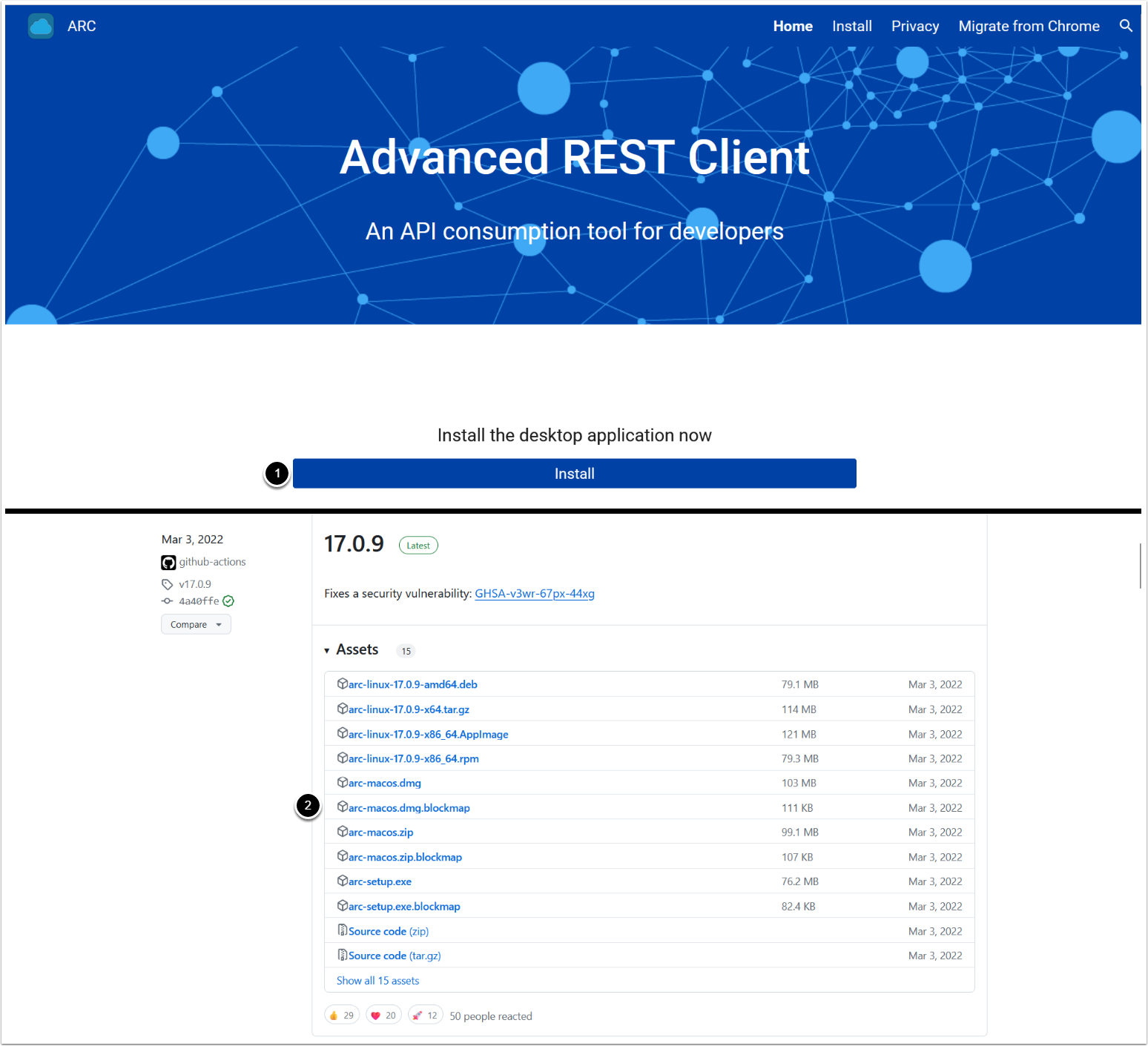Image resolution: width=1148 pixels, height=1046 pixels.
Task: Toggle the thumbs up reaction with 29
Action: click(342, 1016)
